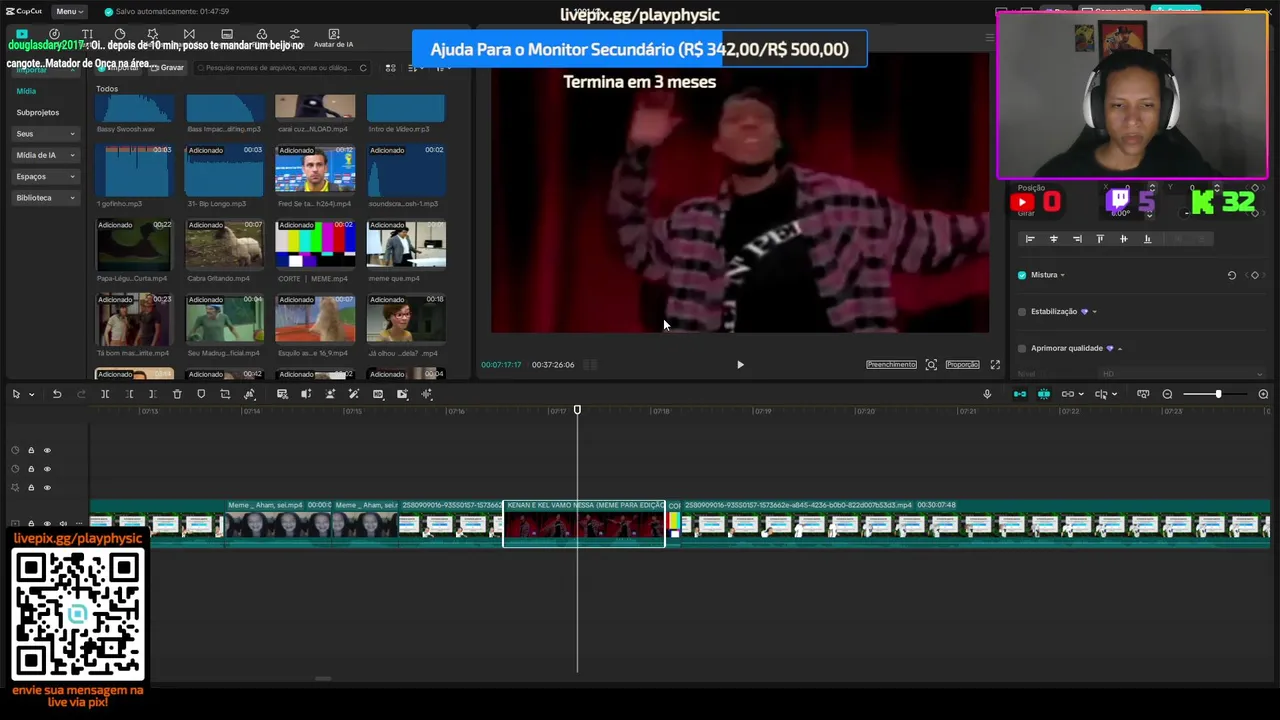Viewport: 1280px width, 720px height.
Task: Adjust the timeline zoom slider
Action: [1217, 394]
